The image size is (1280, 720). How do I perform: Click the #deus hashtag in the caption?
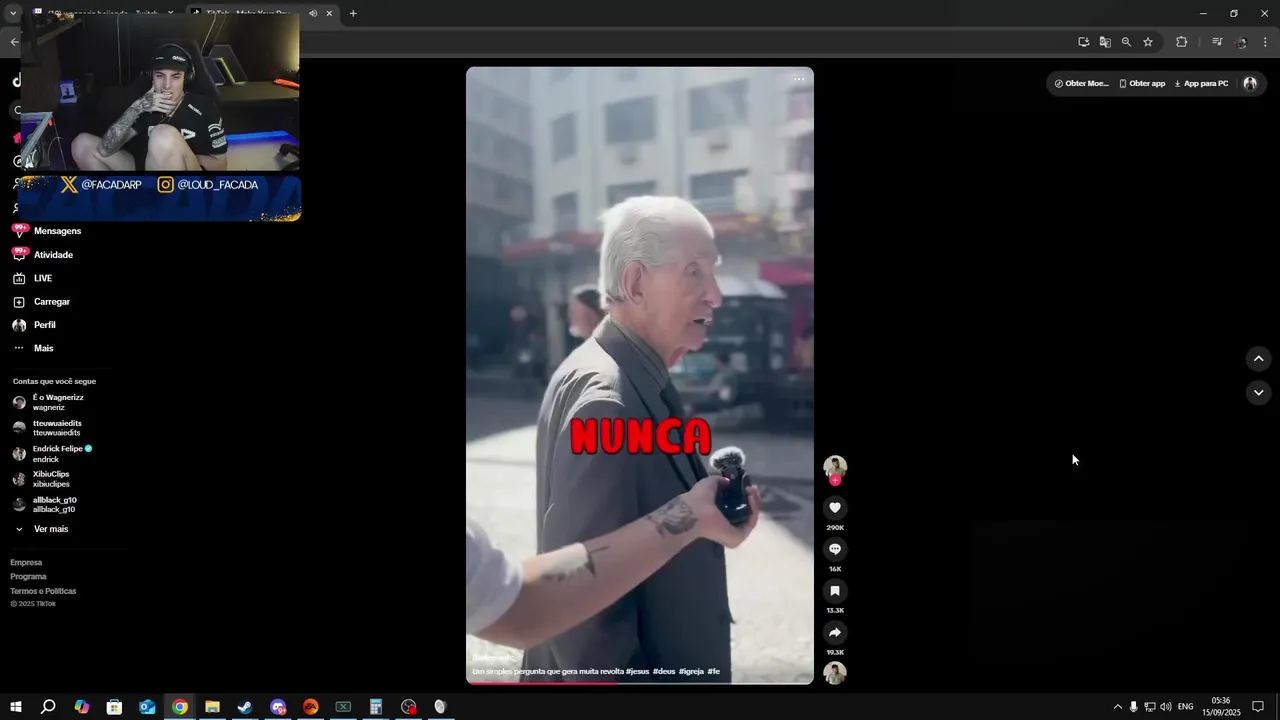tap(663, 671)
